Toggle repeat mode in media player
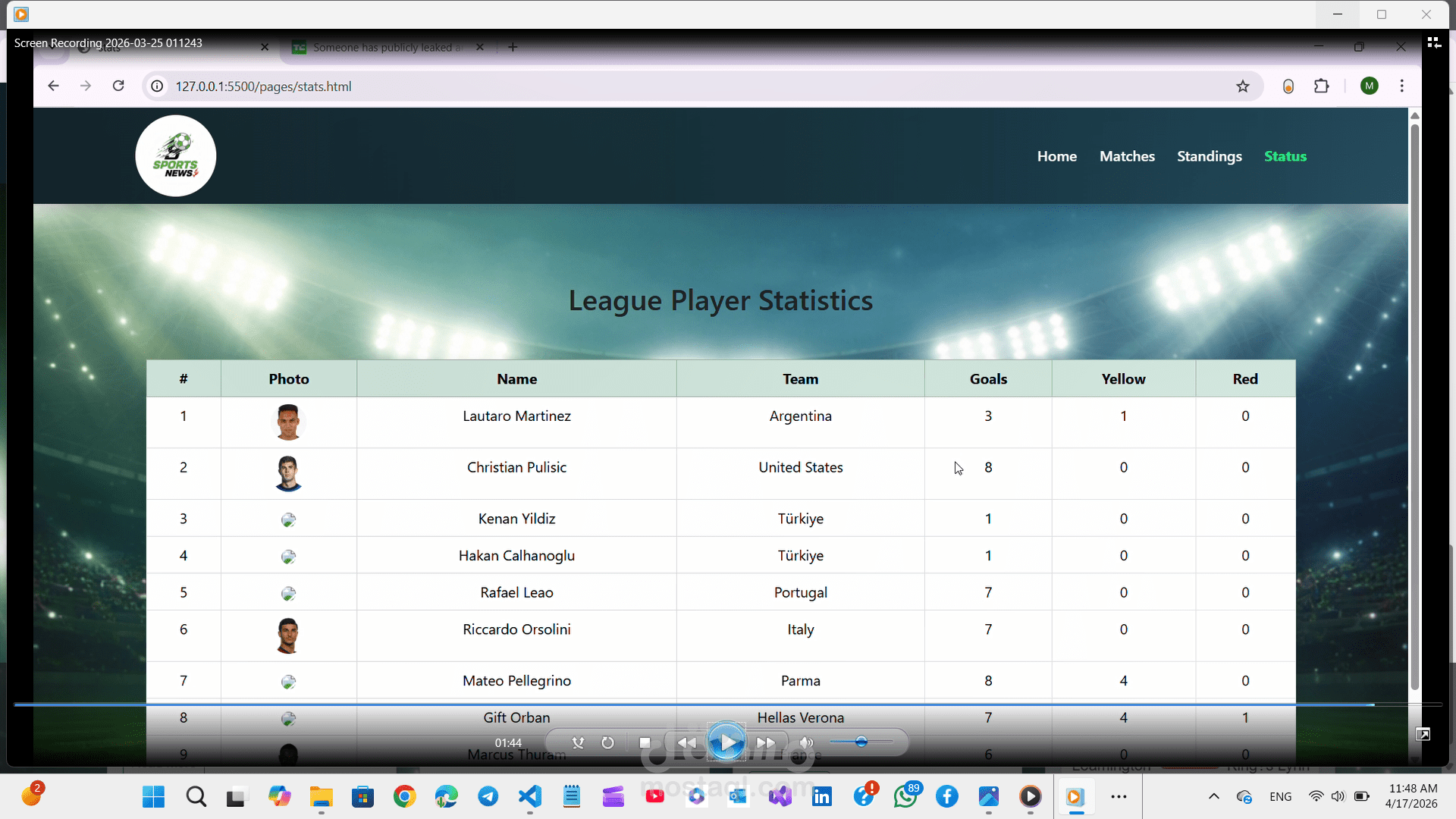The image size is (1456, 819). tap(607, 743)
